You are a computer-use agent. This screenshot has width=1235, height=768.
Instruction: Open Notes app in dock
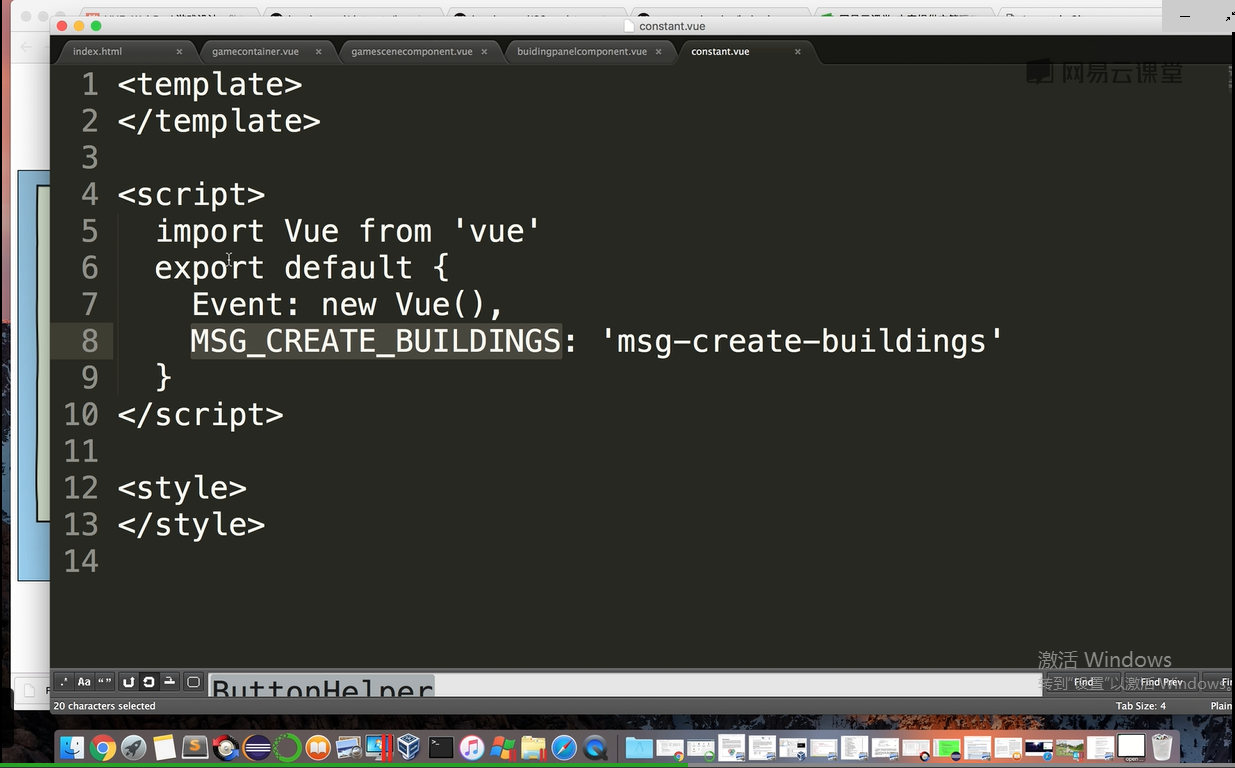click(164, 748)
